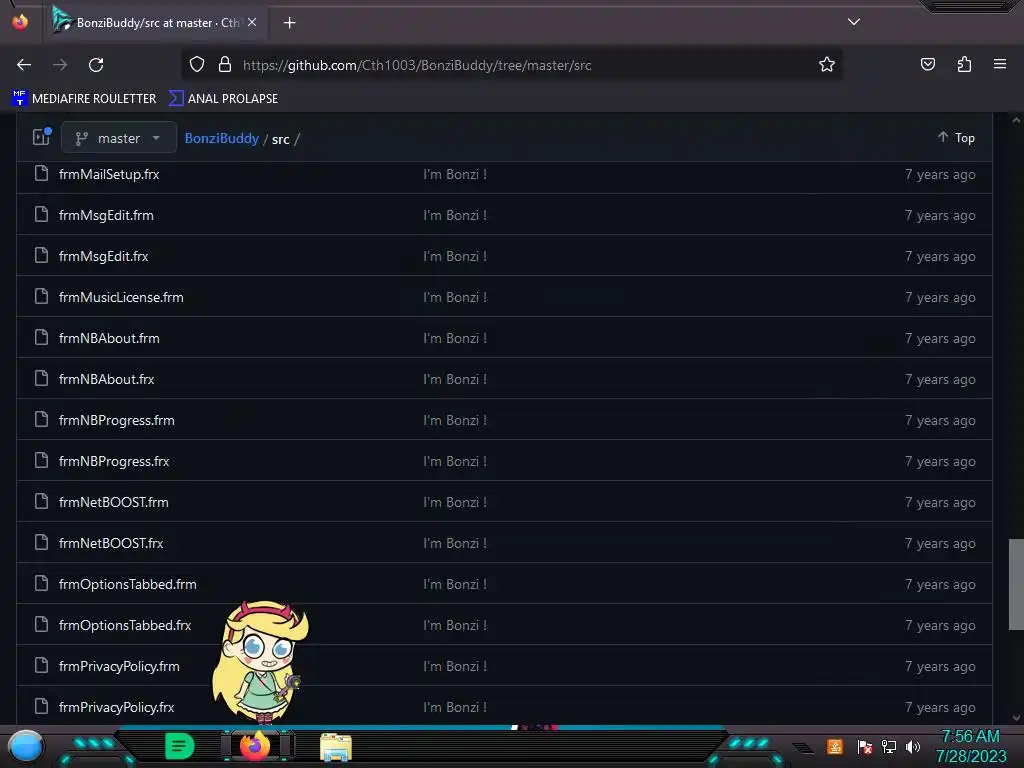
Task: Open File Explorer from the taskbar
Action: 336,747
